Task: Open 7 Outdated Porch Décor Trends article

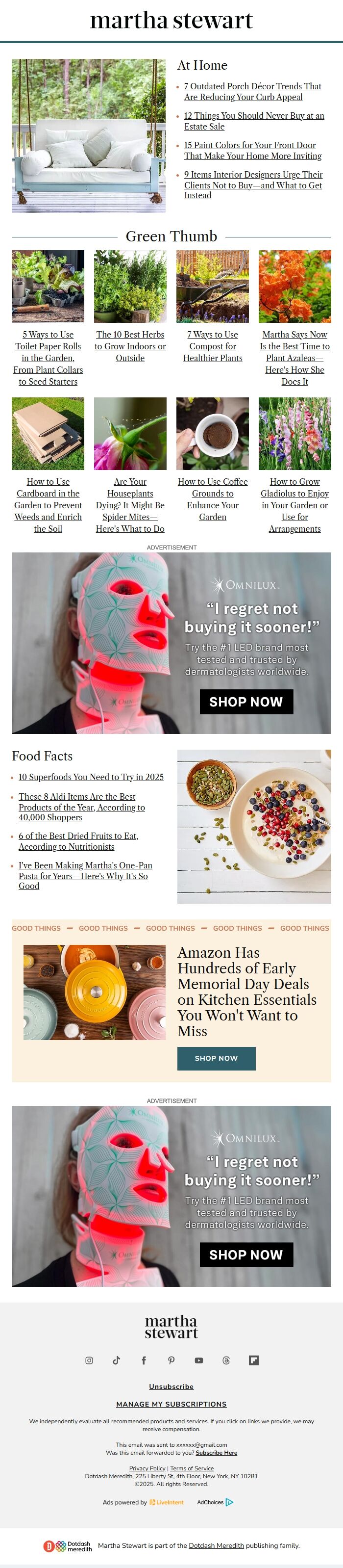Action: click(252, 92)
